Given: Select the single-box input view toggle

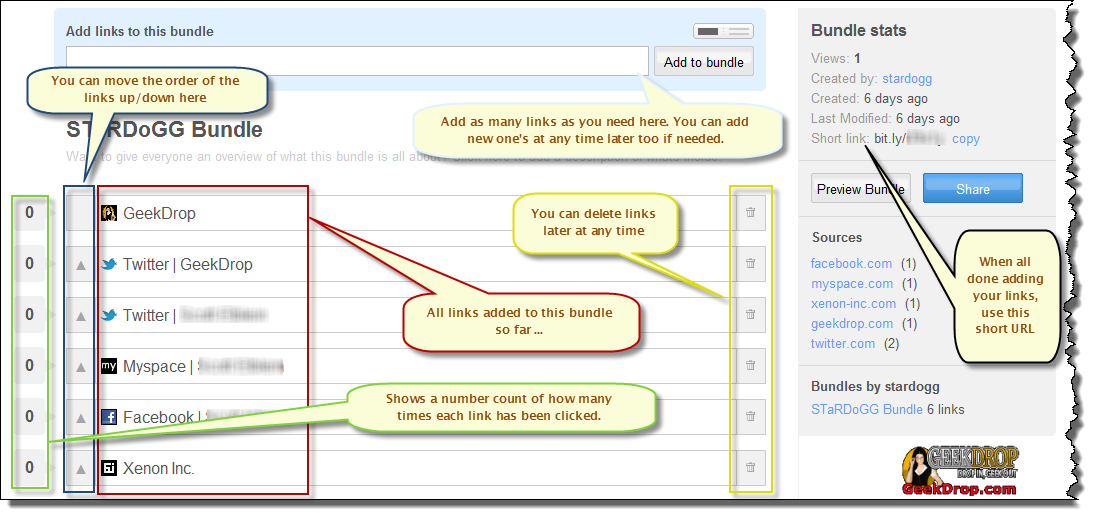Looking at the screenshot, I should point(709,31).
